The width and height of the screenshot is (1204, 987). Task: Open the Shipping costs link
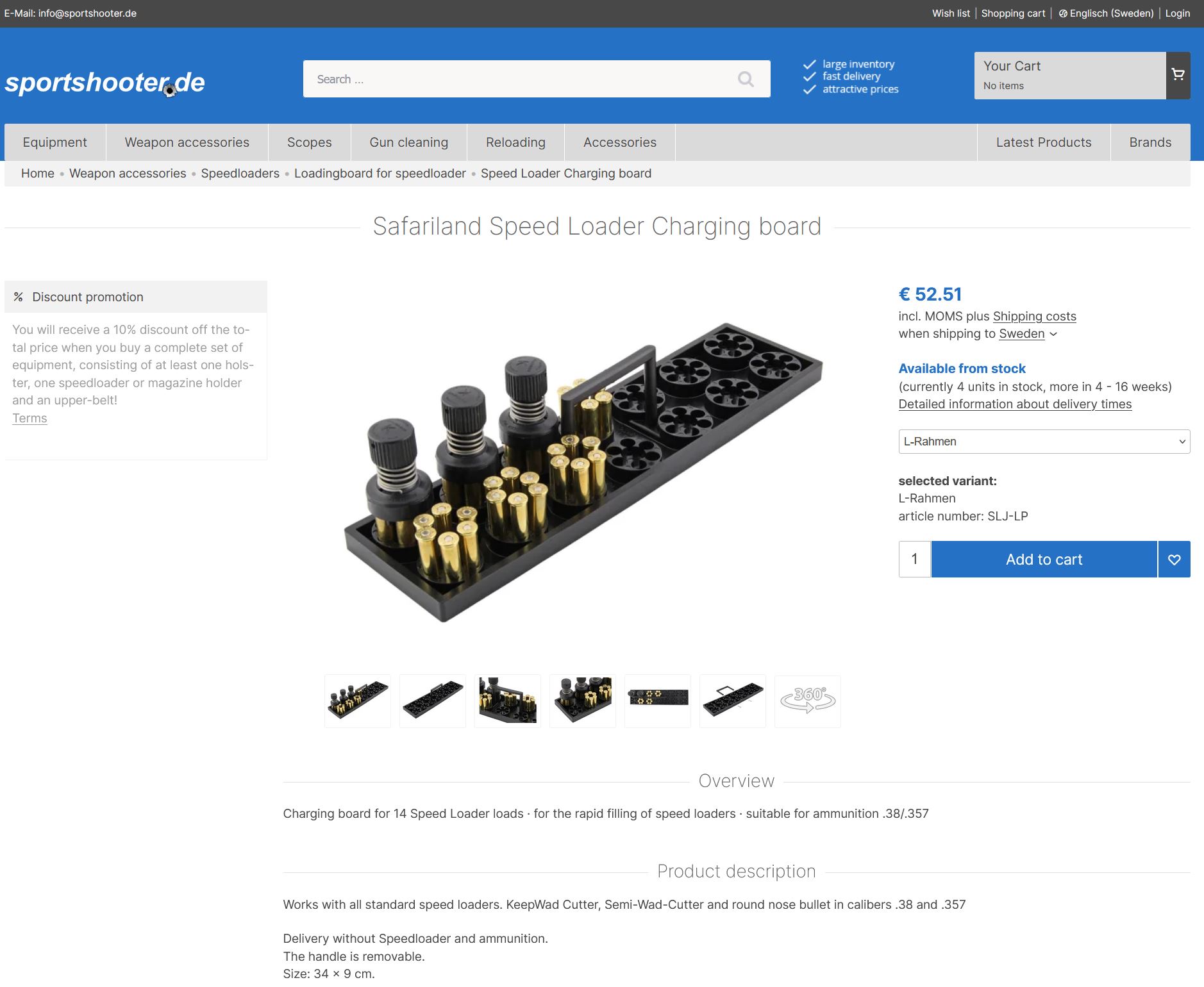1034,316
